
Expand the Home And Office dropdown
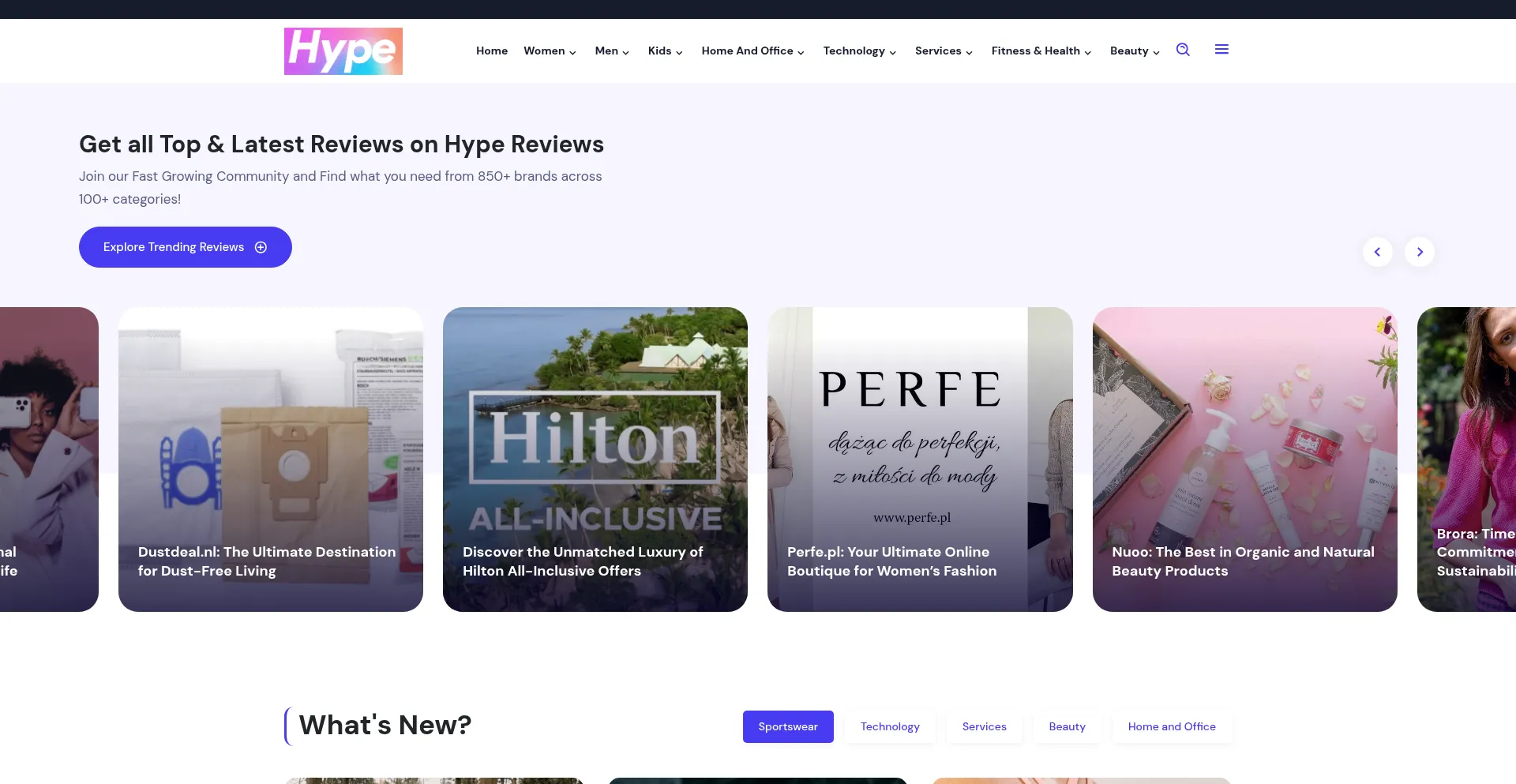click(753, 51)
